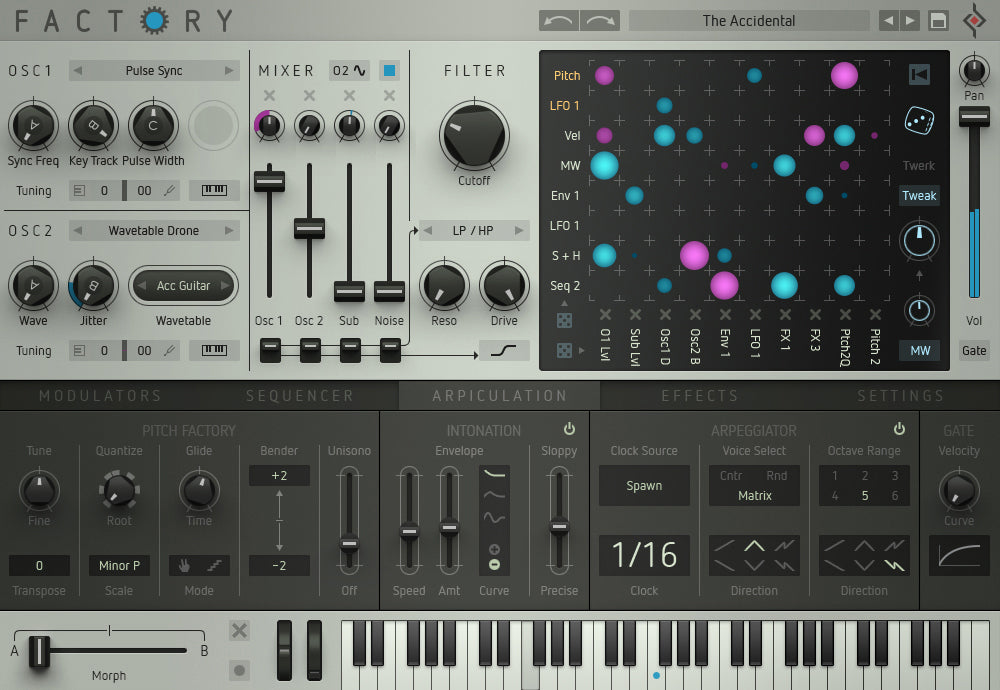This screenshot has width=1000, height=690.
Task: Change the Acc Guitar wavetable selection
Action: pyautogui.click(x=184, y=285)
